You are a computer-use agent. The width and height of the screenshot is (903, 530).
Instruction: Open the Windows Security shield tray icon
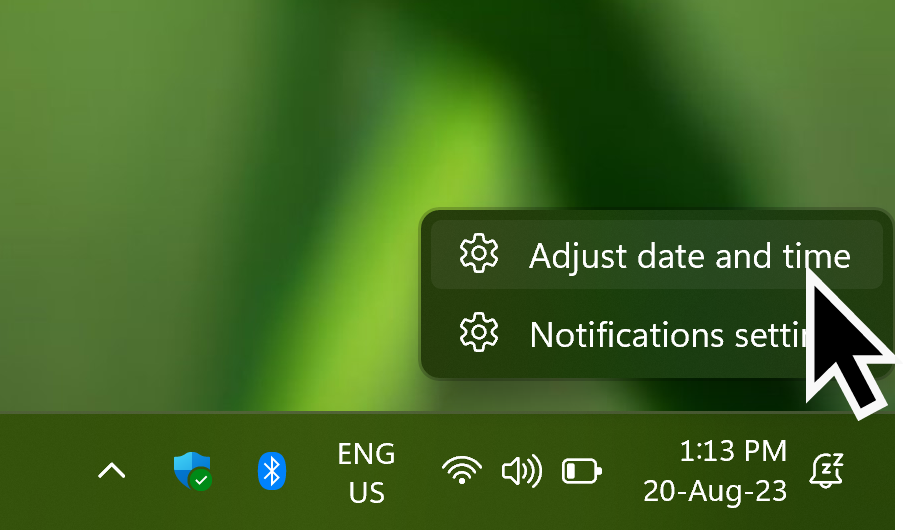pos(193,471)
